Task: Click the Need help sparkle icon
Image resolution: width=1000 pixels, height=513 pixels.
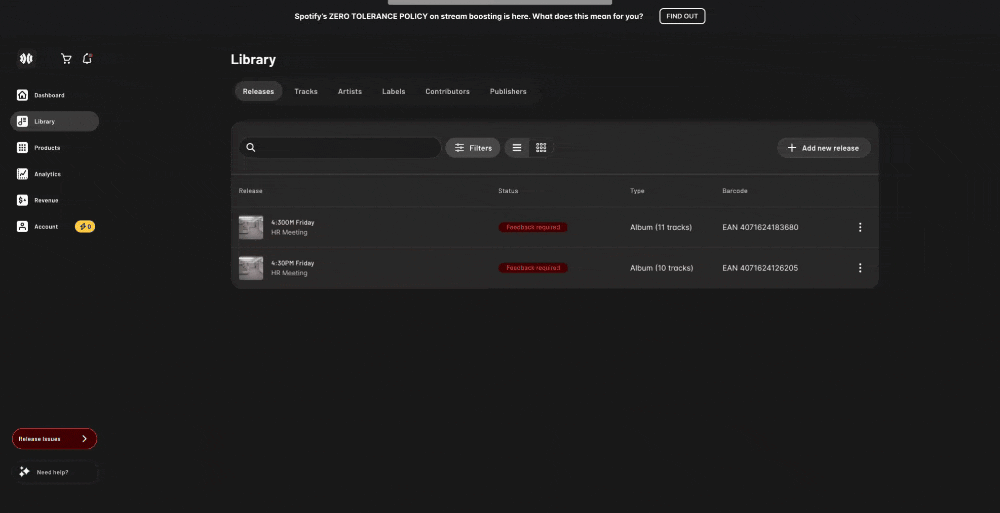Action: tap(24, 472)
